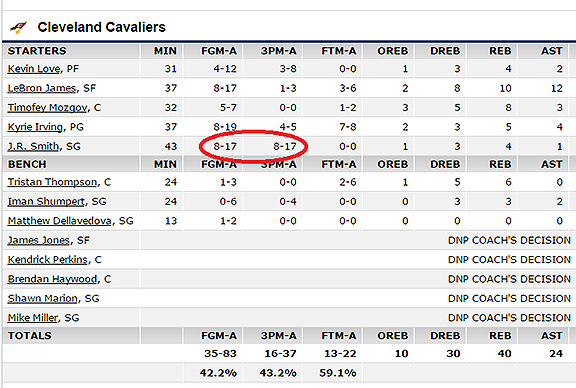Open Shawn Marion profile link
This screenshot has width=576, height=388.
coord(43,298)
